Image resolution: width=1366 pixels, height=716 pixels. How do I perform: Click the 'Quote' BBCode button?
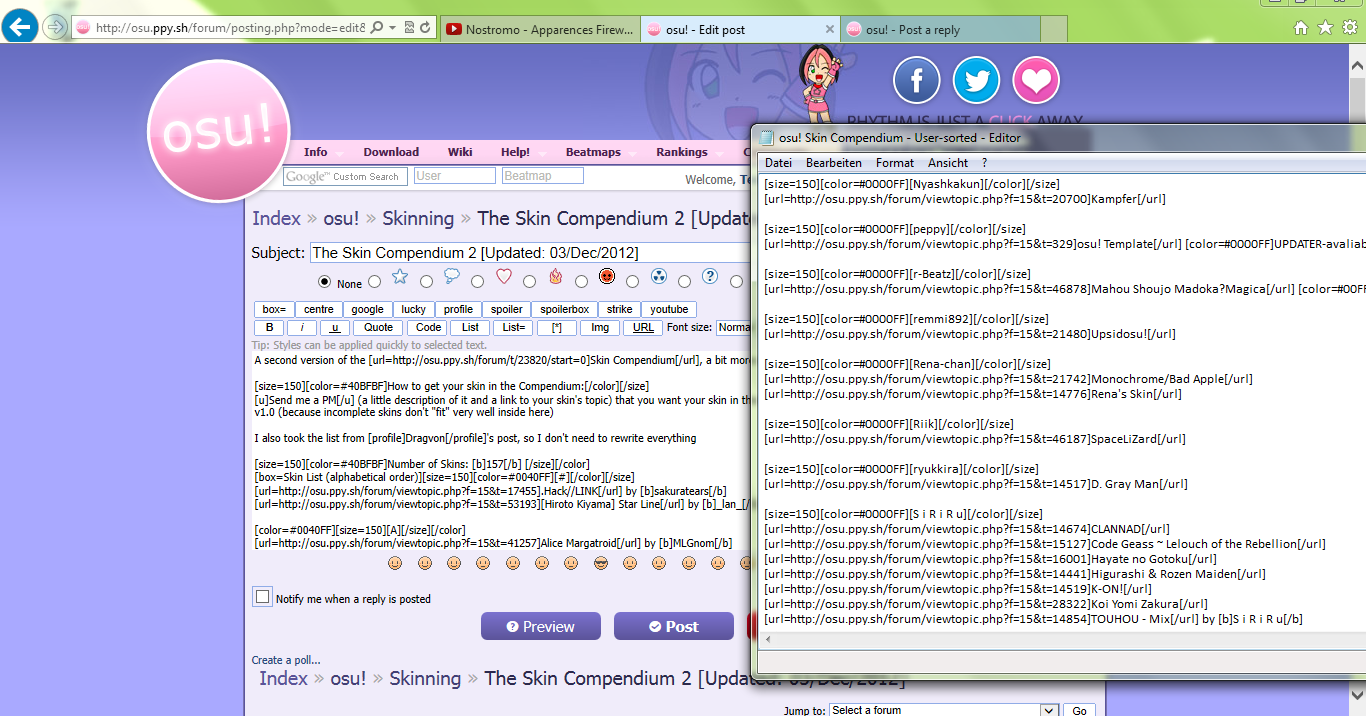pos(378,327)
